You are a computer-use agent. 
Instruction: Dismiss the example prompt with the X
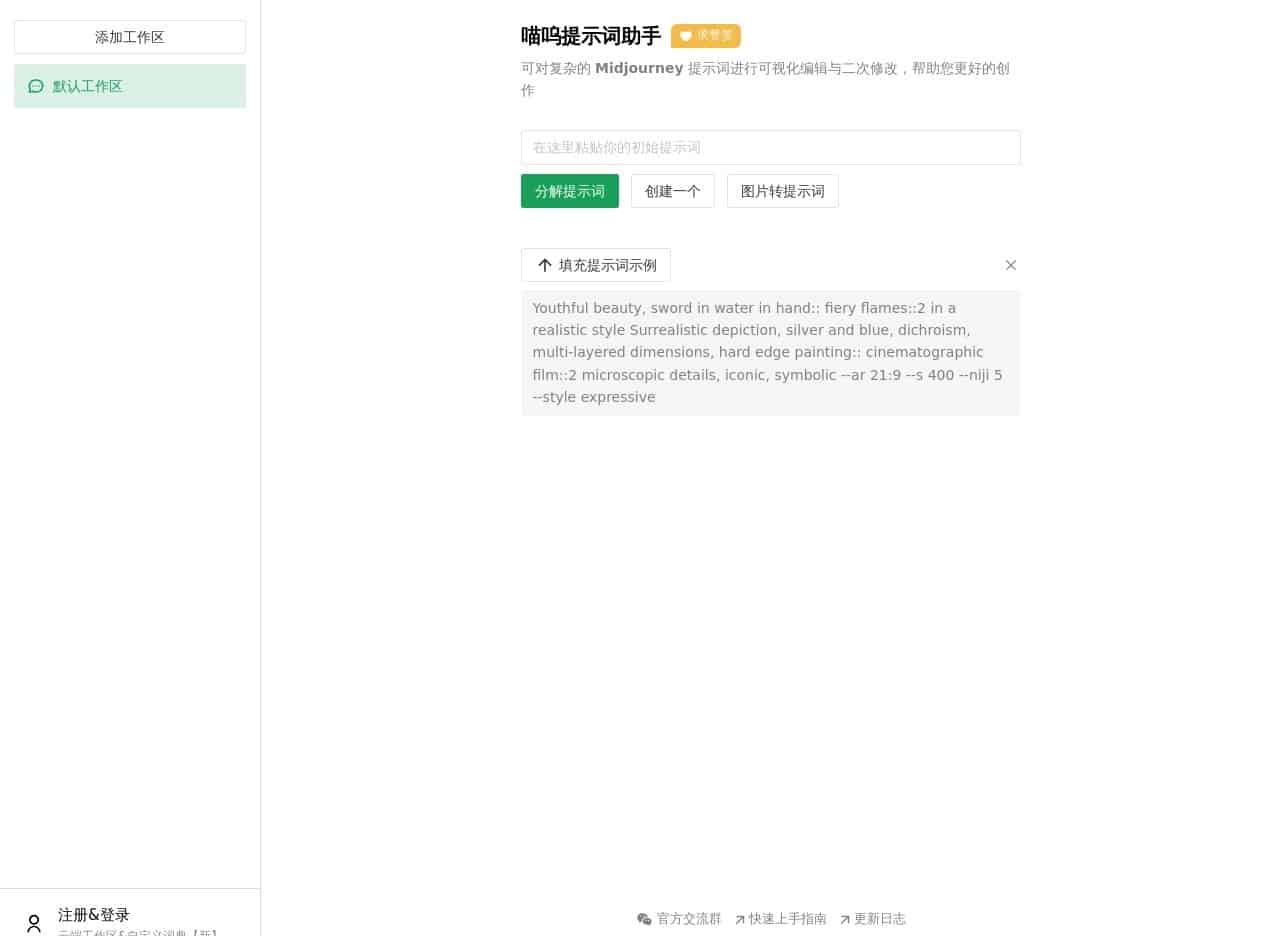click(x=1010, y=265)
